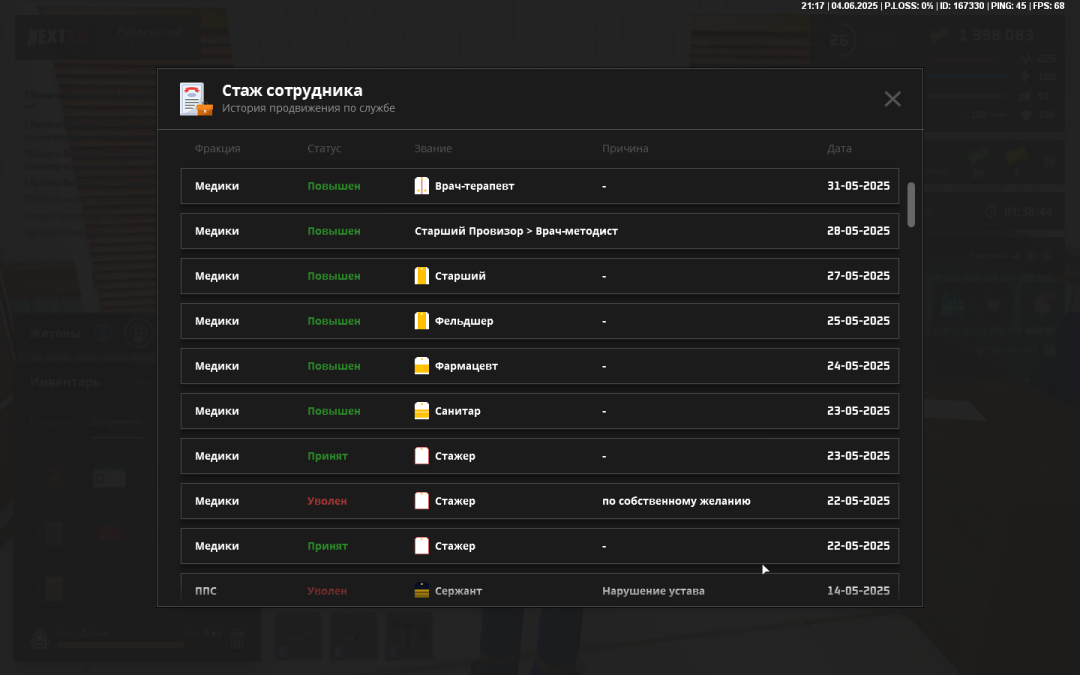Viewport: 1080px width, 675px height.
Task: Select the Старший Провизор > Врач-методист row
Action: [x=539, y=231]
